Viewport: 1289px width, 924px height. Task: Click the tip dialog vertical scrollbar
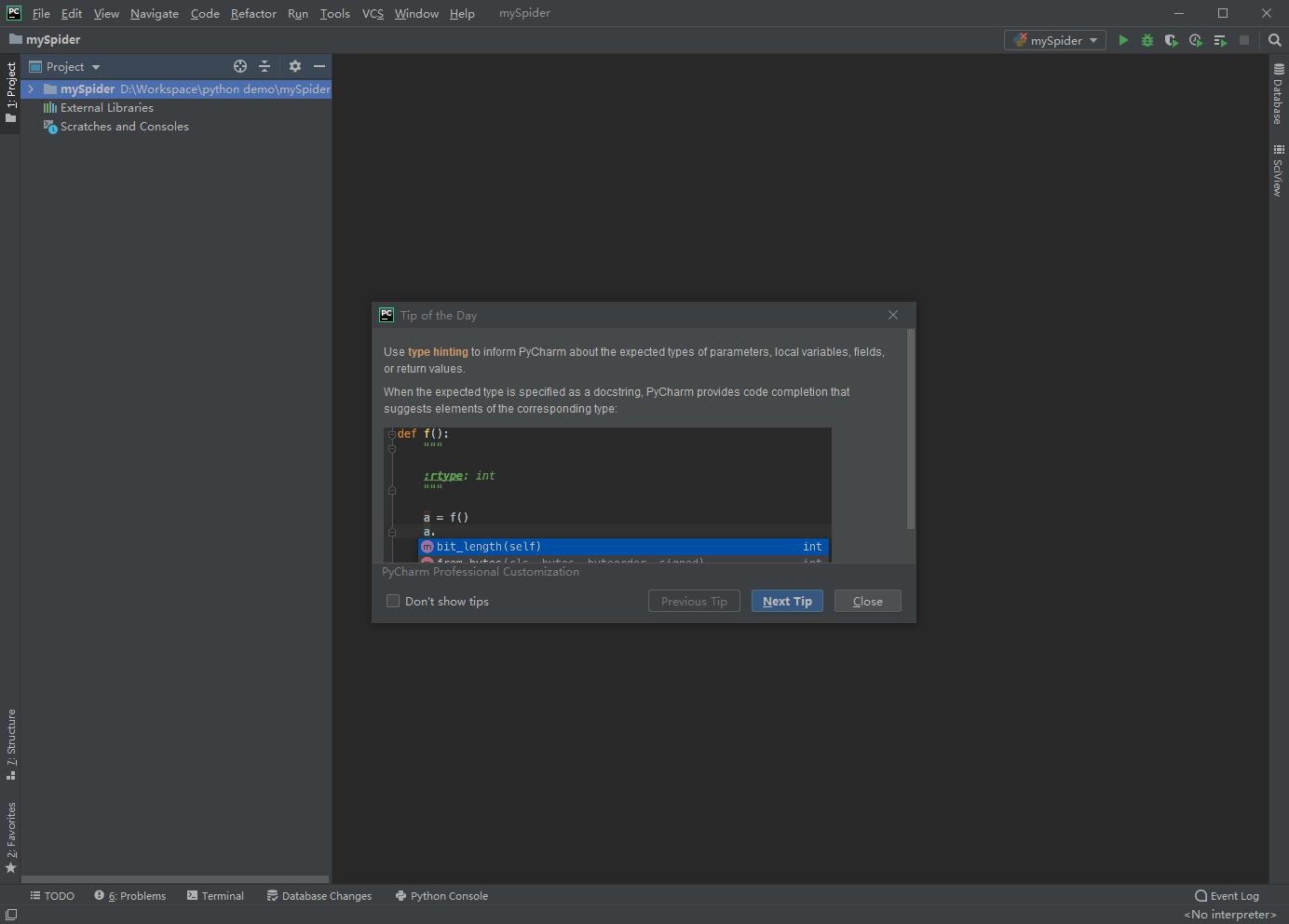pyautogui.click(x=911, y=429)
